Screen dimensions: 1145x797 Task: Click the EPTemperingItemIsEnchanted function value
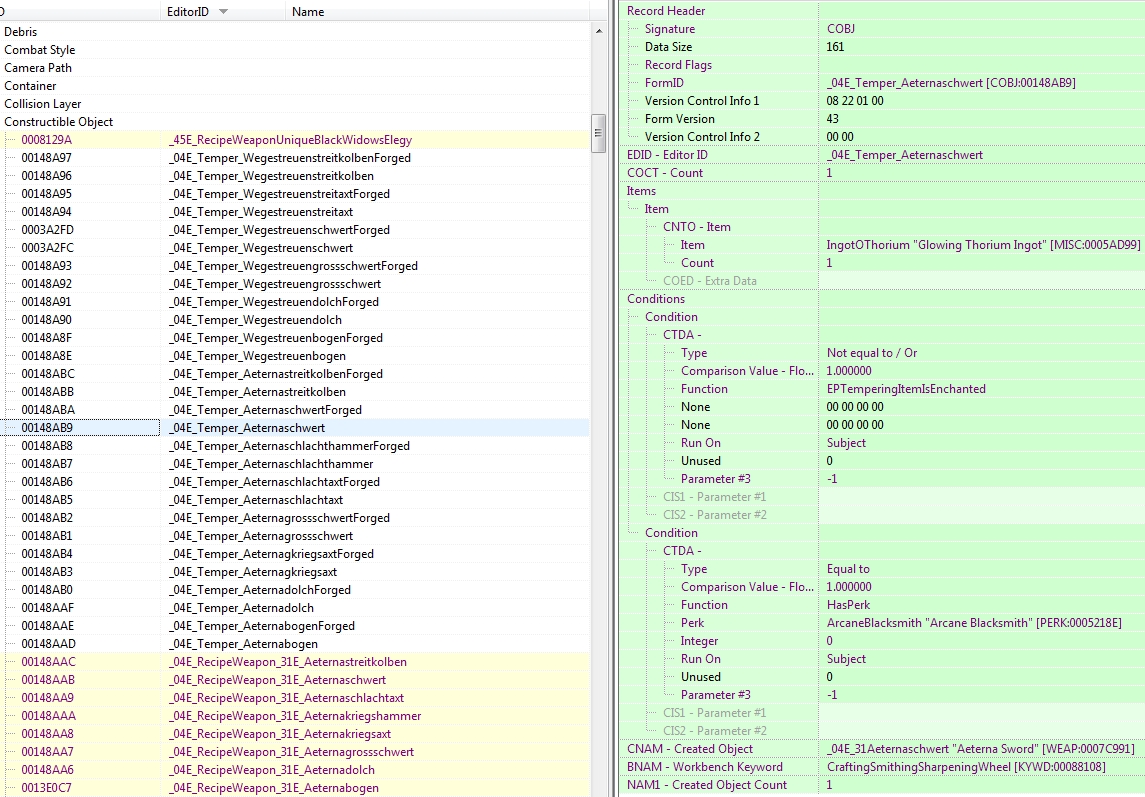point(906,389)
